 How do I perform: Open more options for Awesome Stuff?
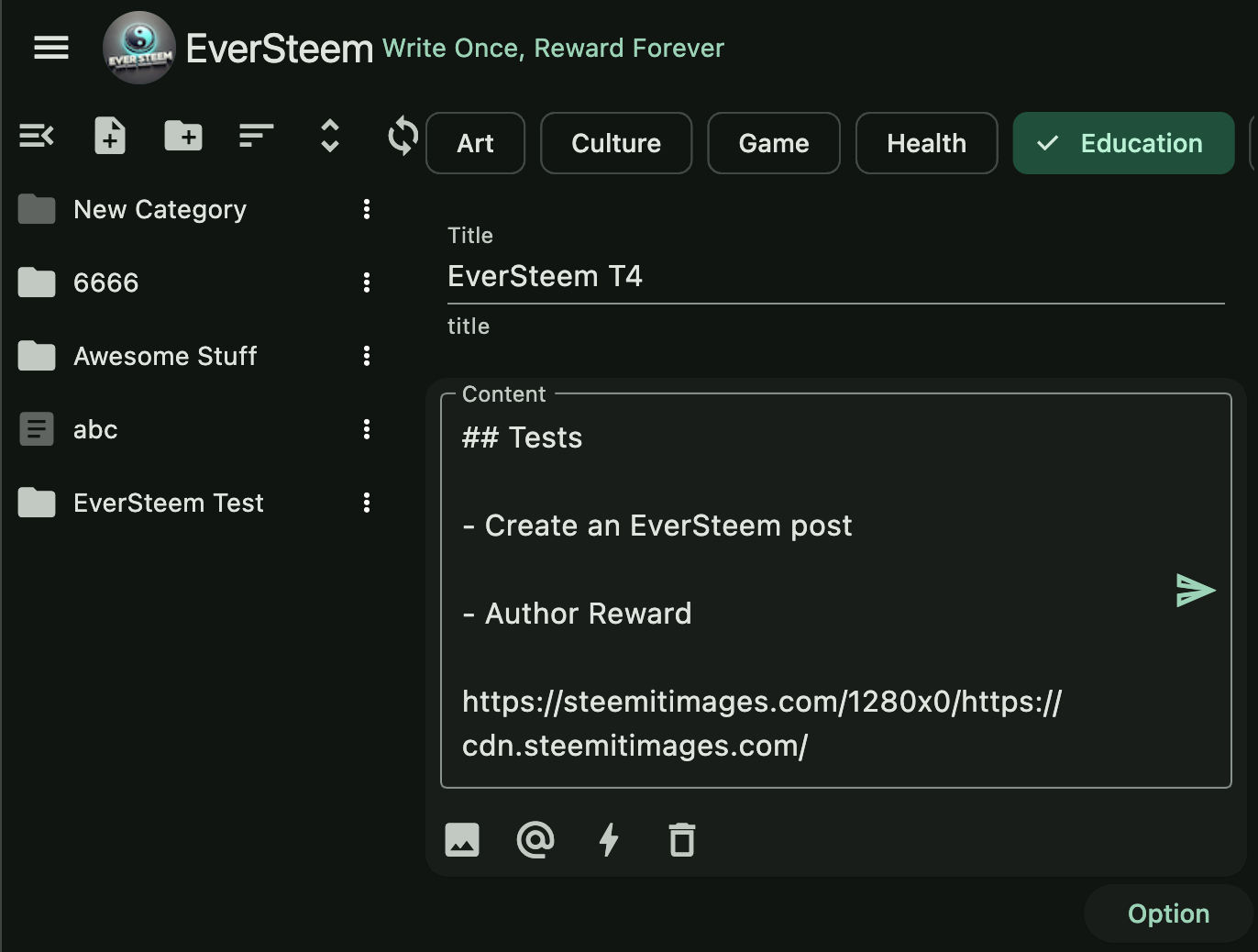367,356
